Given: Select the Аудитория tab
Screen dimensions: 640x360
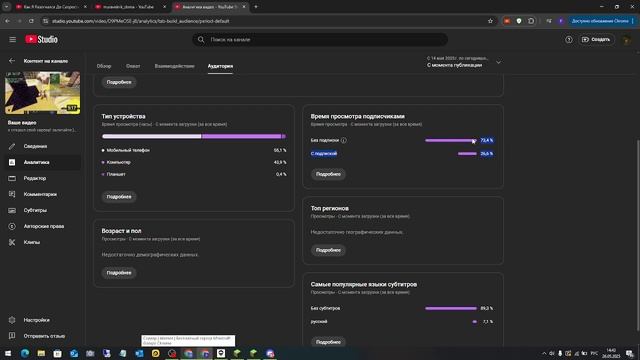Looking at the screenshot, I should coord(220,66).
